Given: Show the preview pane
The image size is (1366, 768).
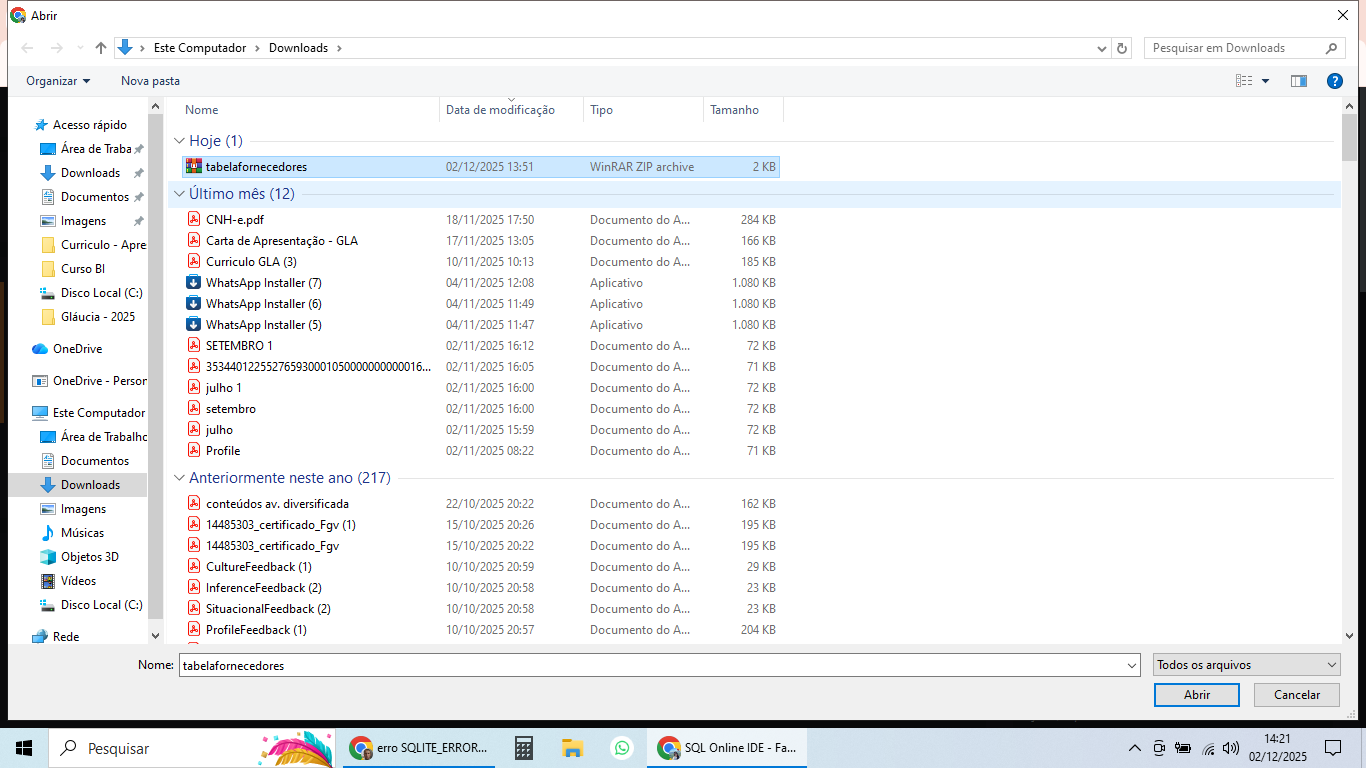Looking at the screenshot, I should [x=1299, y=81].
